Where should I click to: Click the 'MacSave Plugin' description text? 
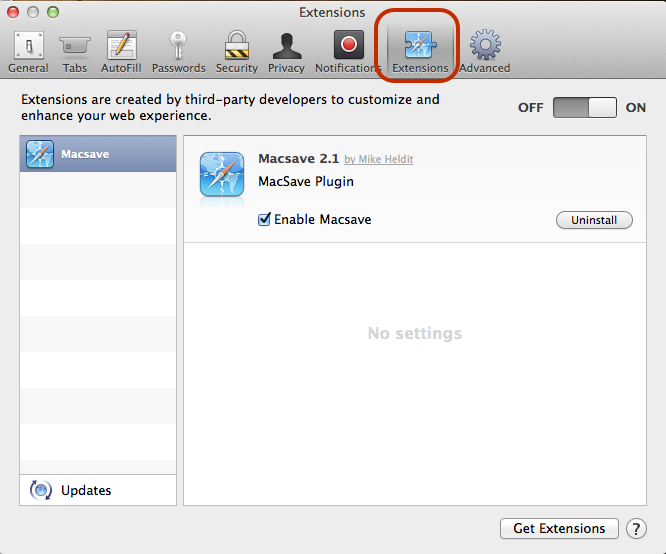coord(306,182)
